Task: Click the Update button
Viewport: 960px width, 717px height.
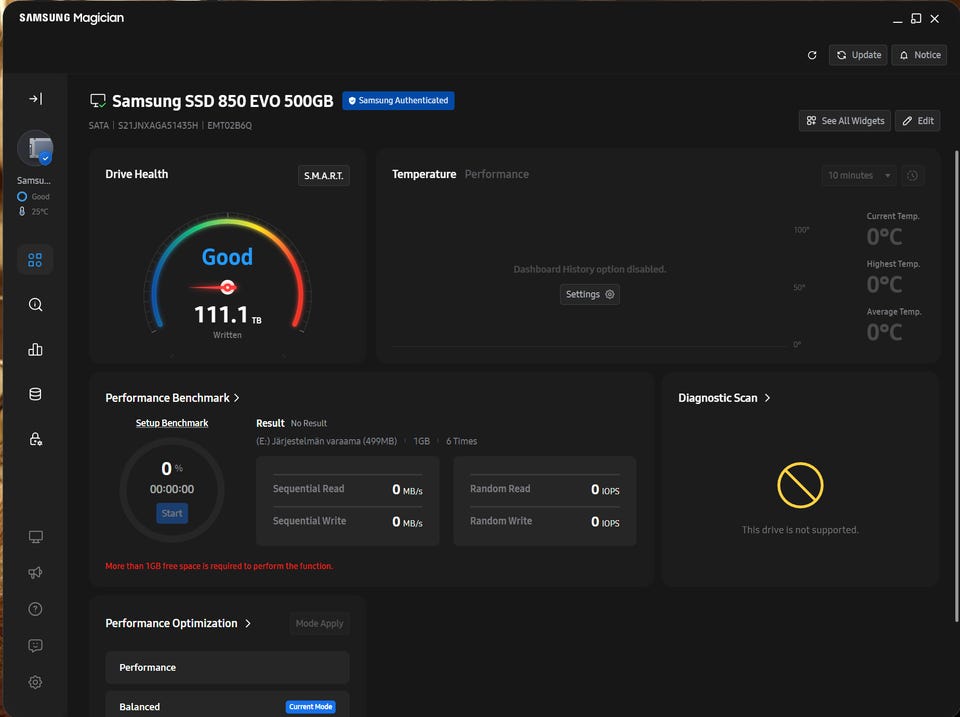Action: pyautogui.click(x=858, y=55)
